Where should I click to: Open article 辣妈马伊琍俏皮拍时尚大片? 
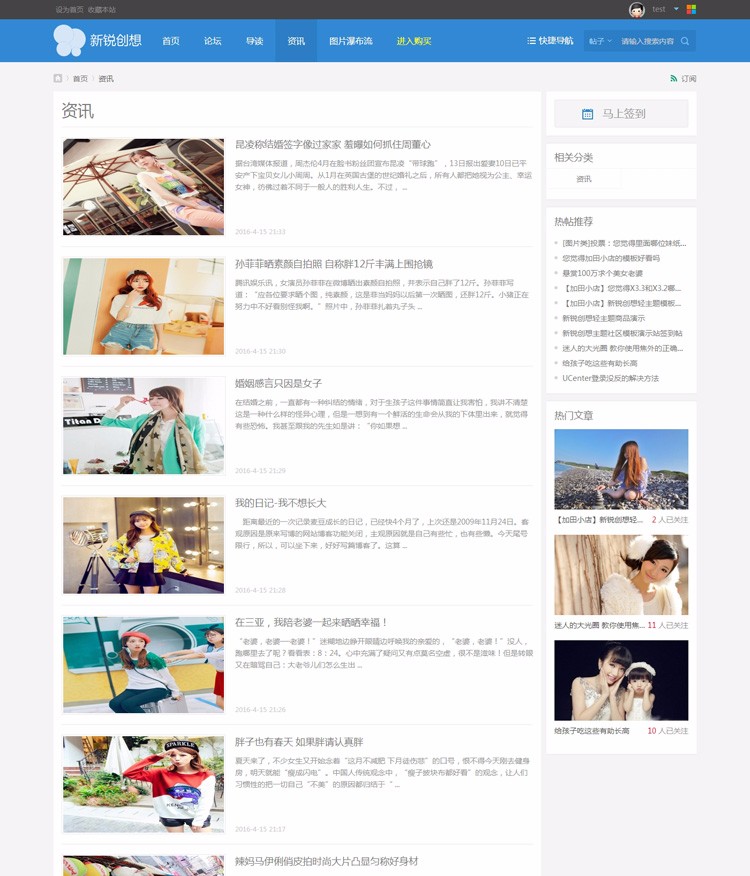tap(326, 861)
